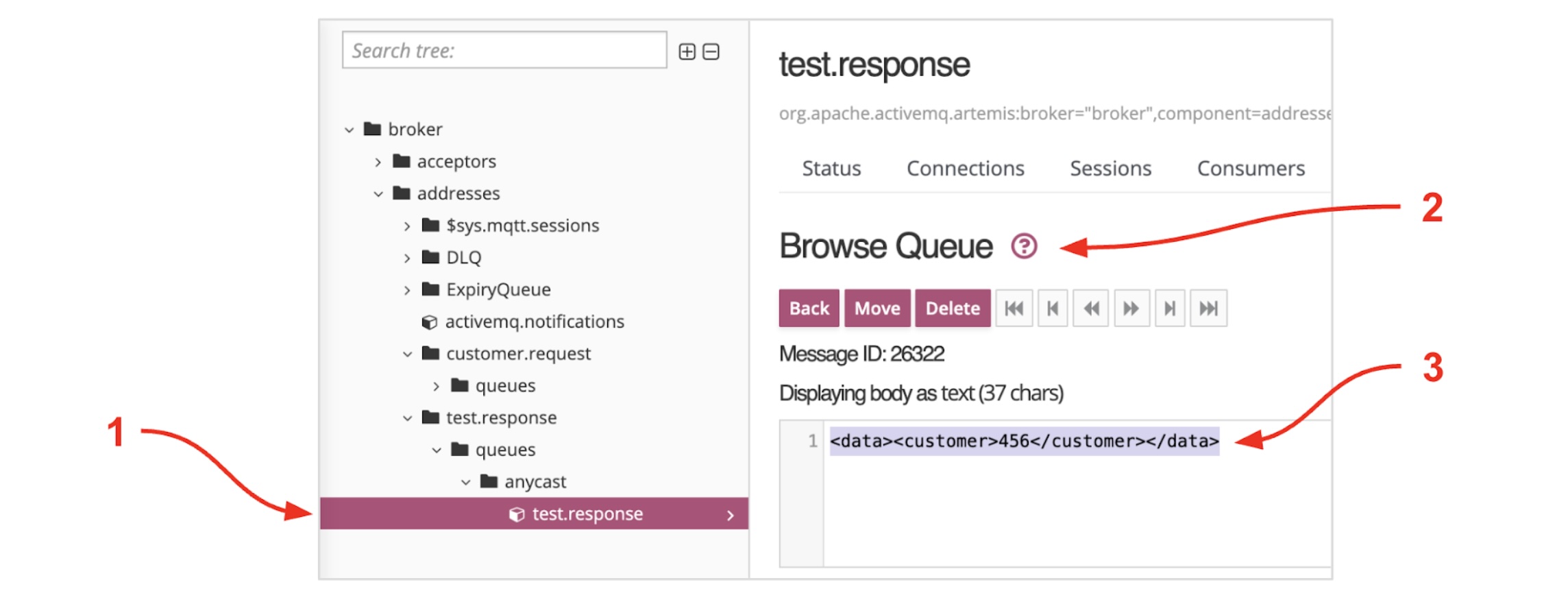This screenshot has width=1568, height=591.
Task: Go to the next message
Action: [x=1170, y=309]
